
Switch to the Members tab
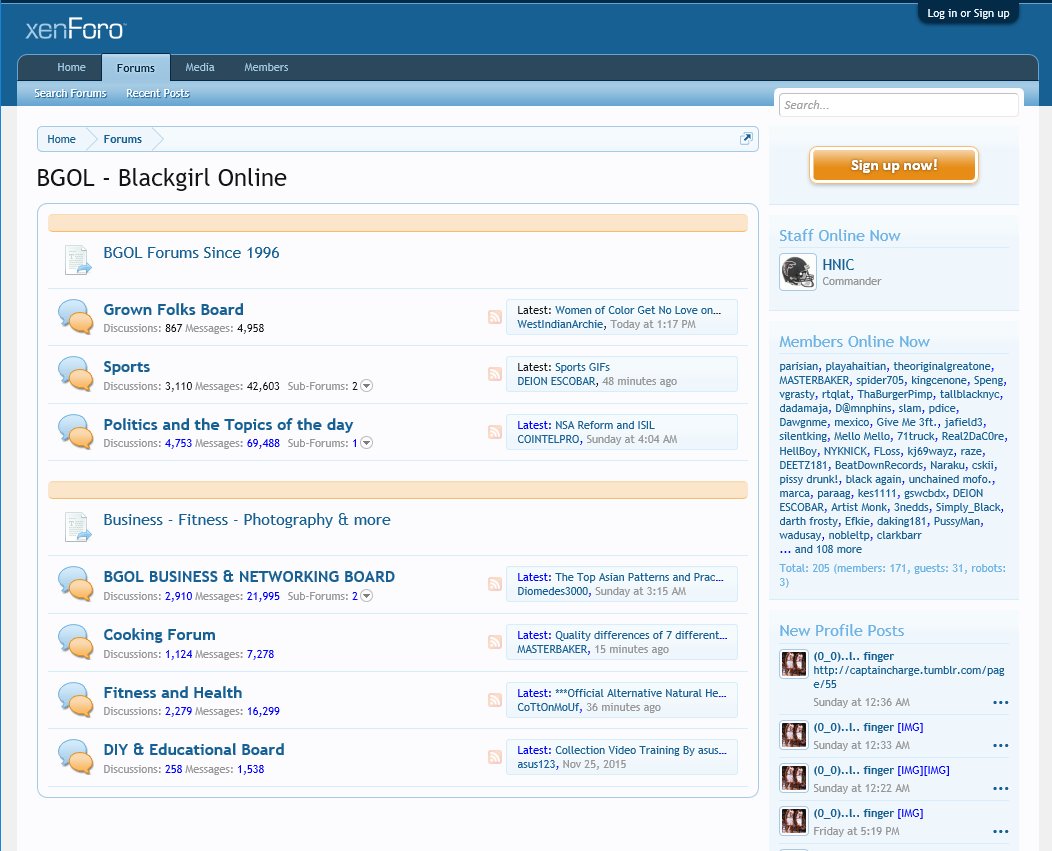(x=266, y=67)
